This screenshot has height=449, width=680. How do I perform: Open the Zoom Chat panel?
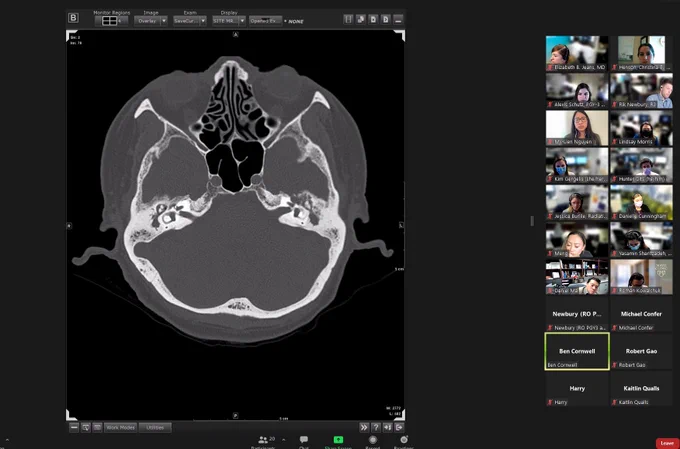click(x=304, y=442)
